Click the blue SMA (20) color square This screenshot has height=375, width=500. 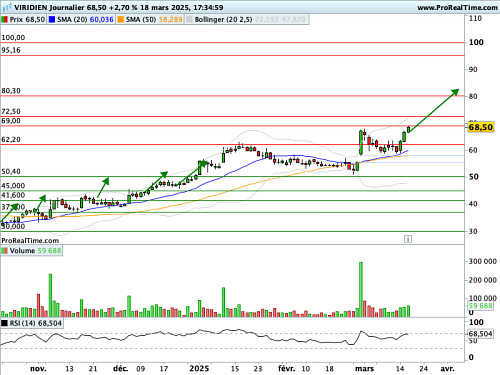pos(52,20)
